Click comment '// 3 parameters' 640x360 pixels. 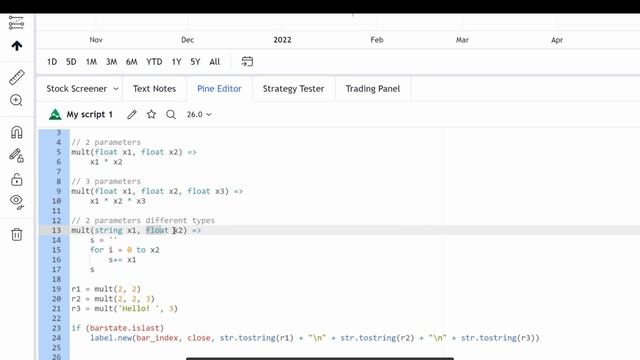click(106, 181)
